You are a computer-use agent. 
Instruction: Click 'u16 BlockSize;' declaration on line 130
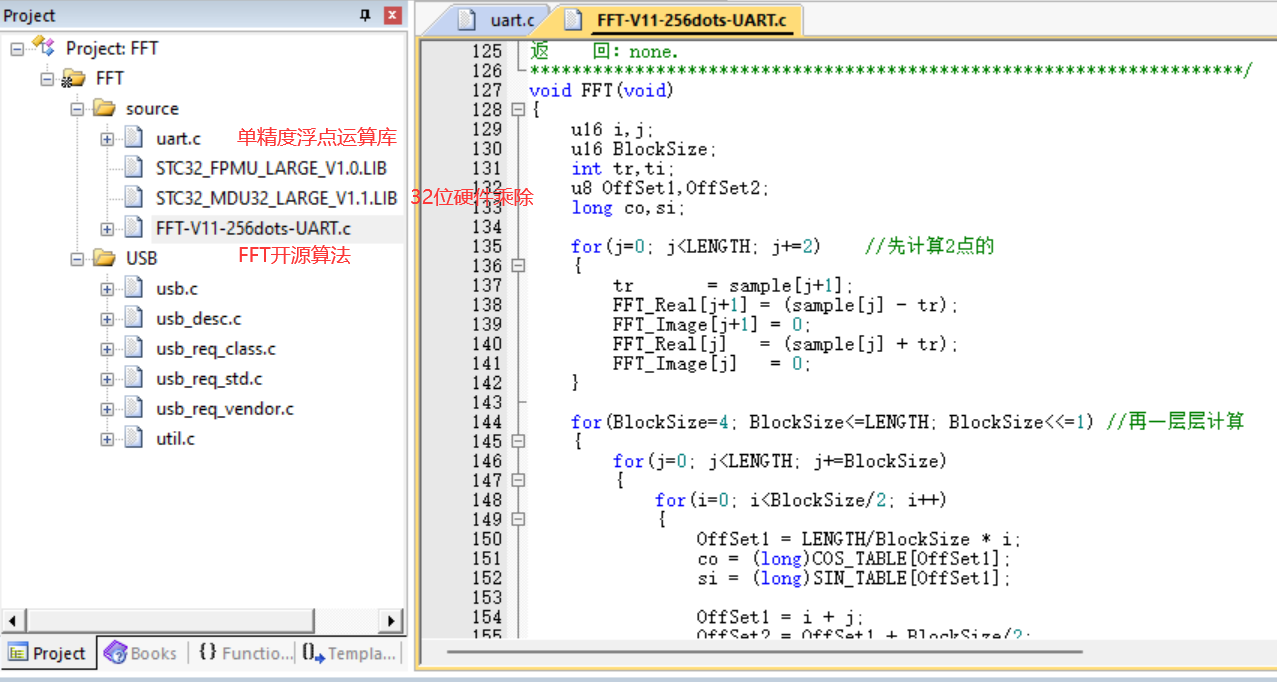tap(644, 149)
